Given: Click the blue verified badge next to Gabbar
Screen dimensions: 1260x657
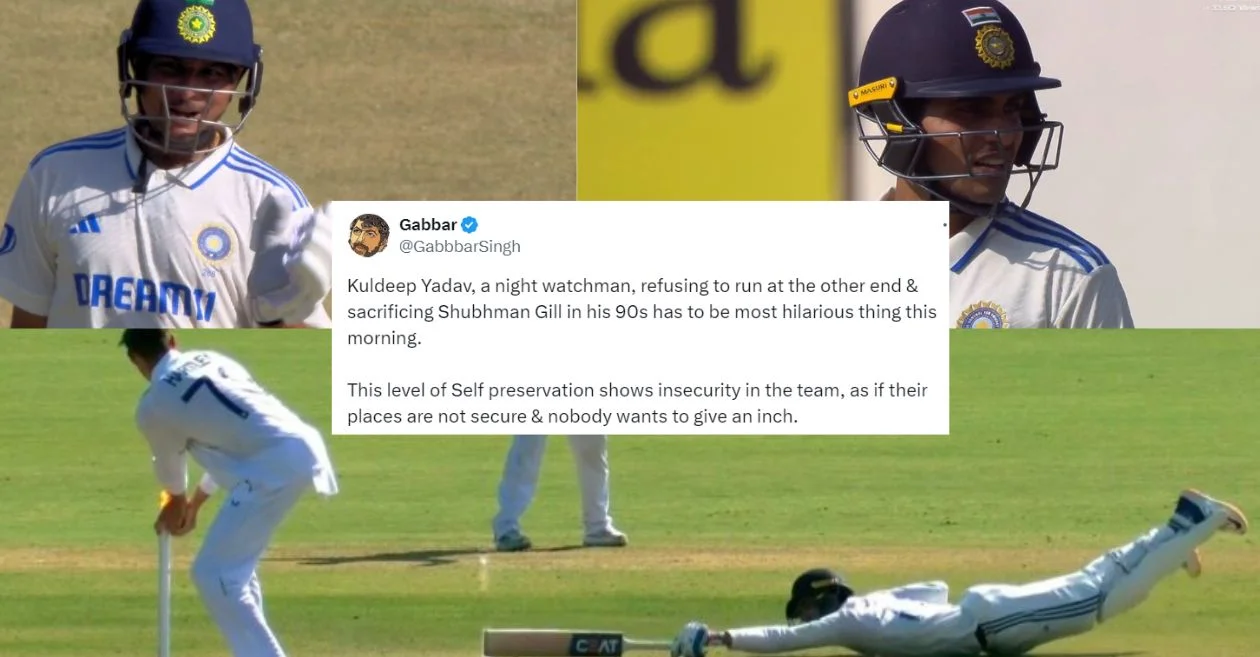Looking at the screenshot, I should coord(469,225).
